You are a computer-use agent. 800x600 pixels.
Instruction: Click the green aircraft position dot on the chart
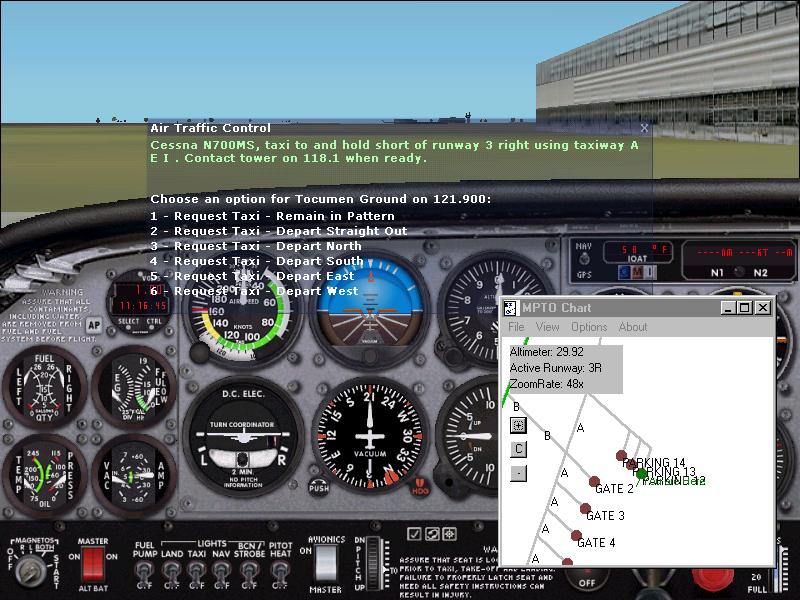click(641, 474)
